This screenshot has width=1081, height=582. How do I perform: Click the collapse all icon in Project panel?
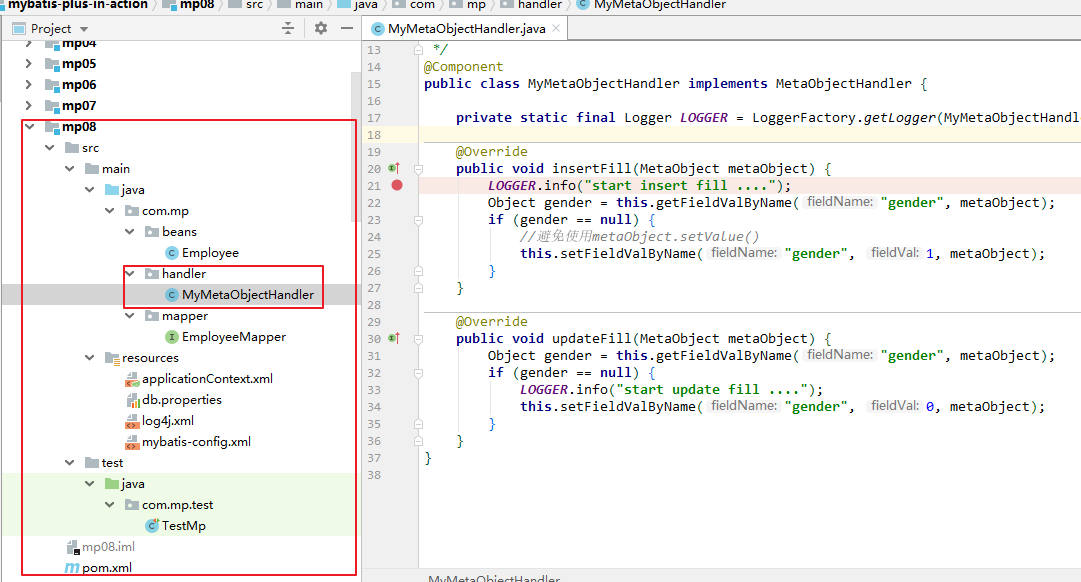(x=288, y=28)
